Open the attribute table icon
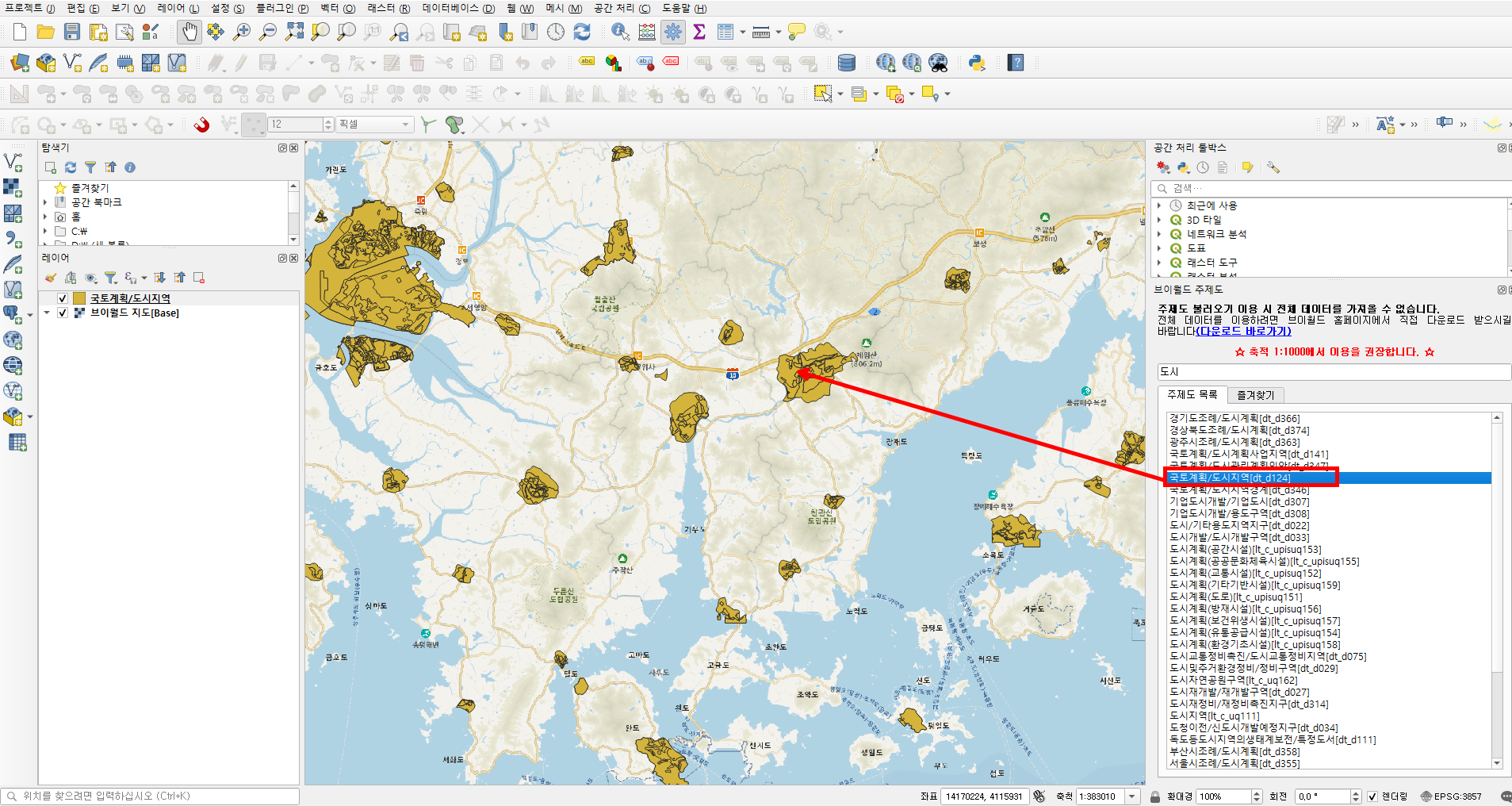 [x=725, y=32]
